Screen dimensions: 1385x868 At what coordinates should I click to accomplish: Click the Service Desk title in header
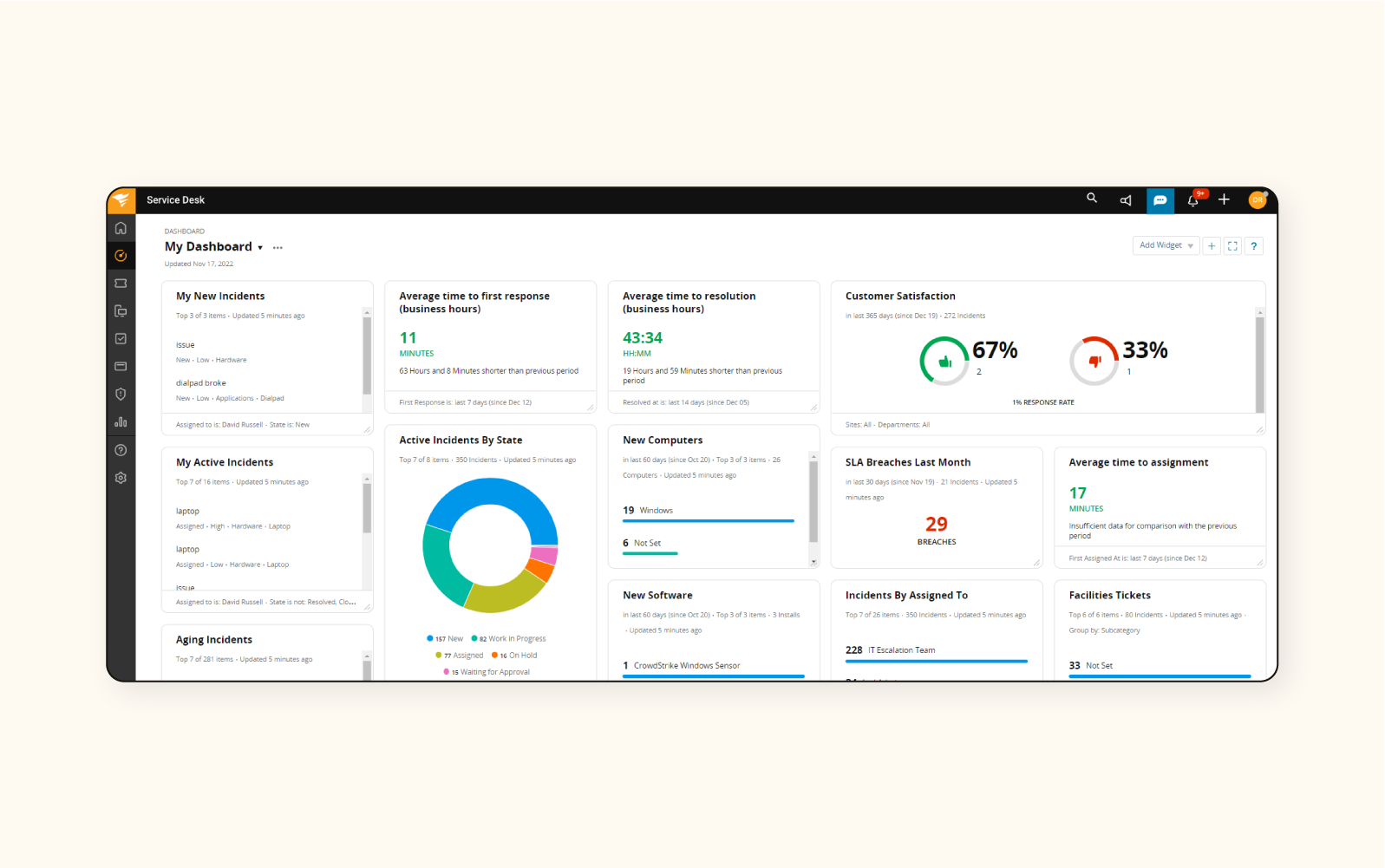(x=175, y=200)
